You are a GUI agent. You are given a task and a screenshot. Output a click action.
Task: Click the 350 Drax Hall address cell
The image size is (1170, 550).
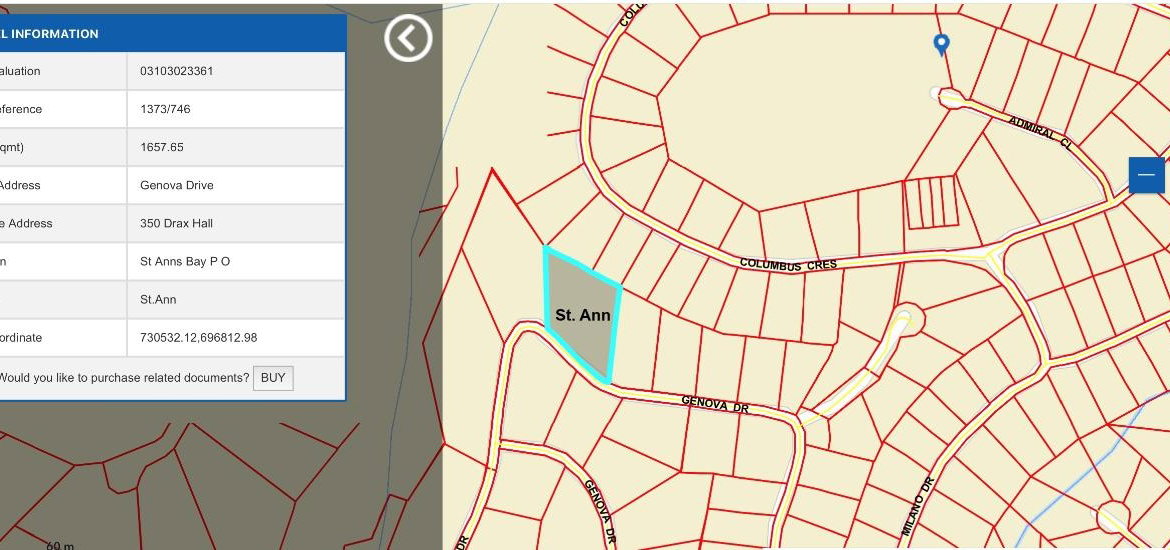(177, 223)
